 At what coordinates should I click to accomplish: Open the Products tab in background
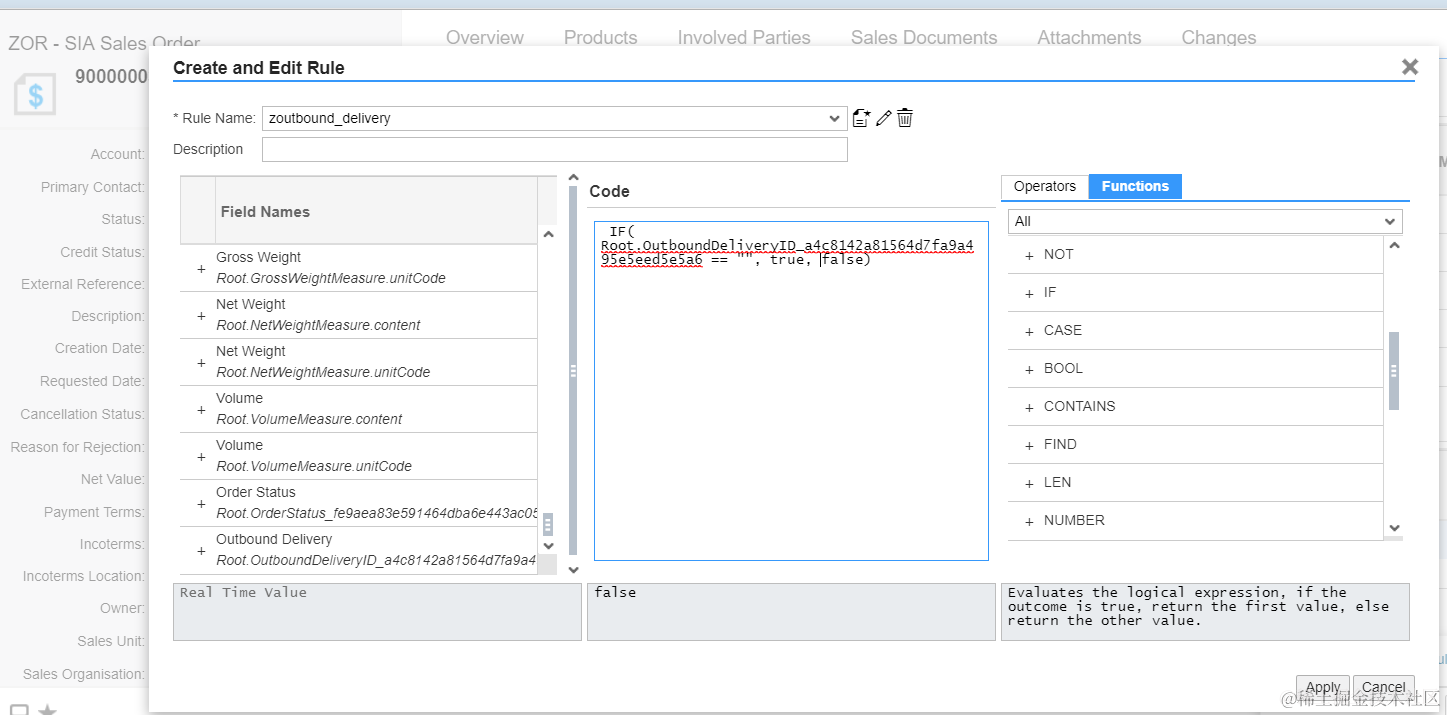[600, 38]
